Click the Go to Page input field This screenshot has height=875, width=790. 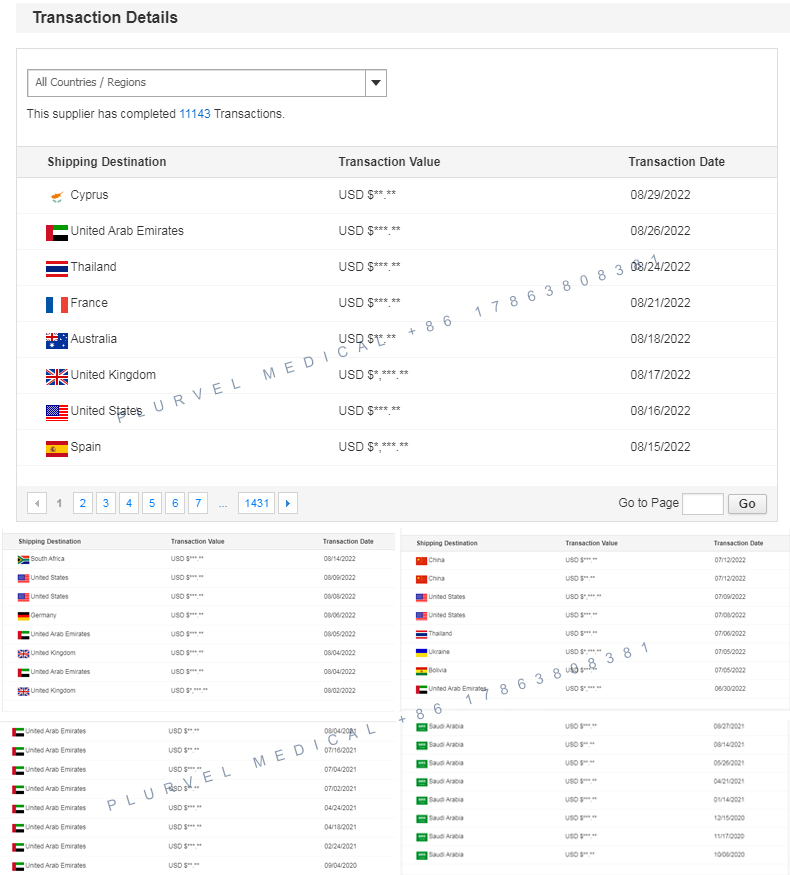703,504
